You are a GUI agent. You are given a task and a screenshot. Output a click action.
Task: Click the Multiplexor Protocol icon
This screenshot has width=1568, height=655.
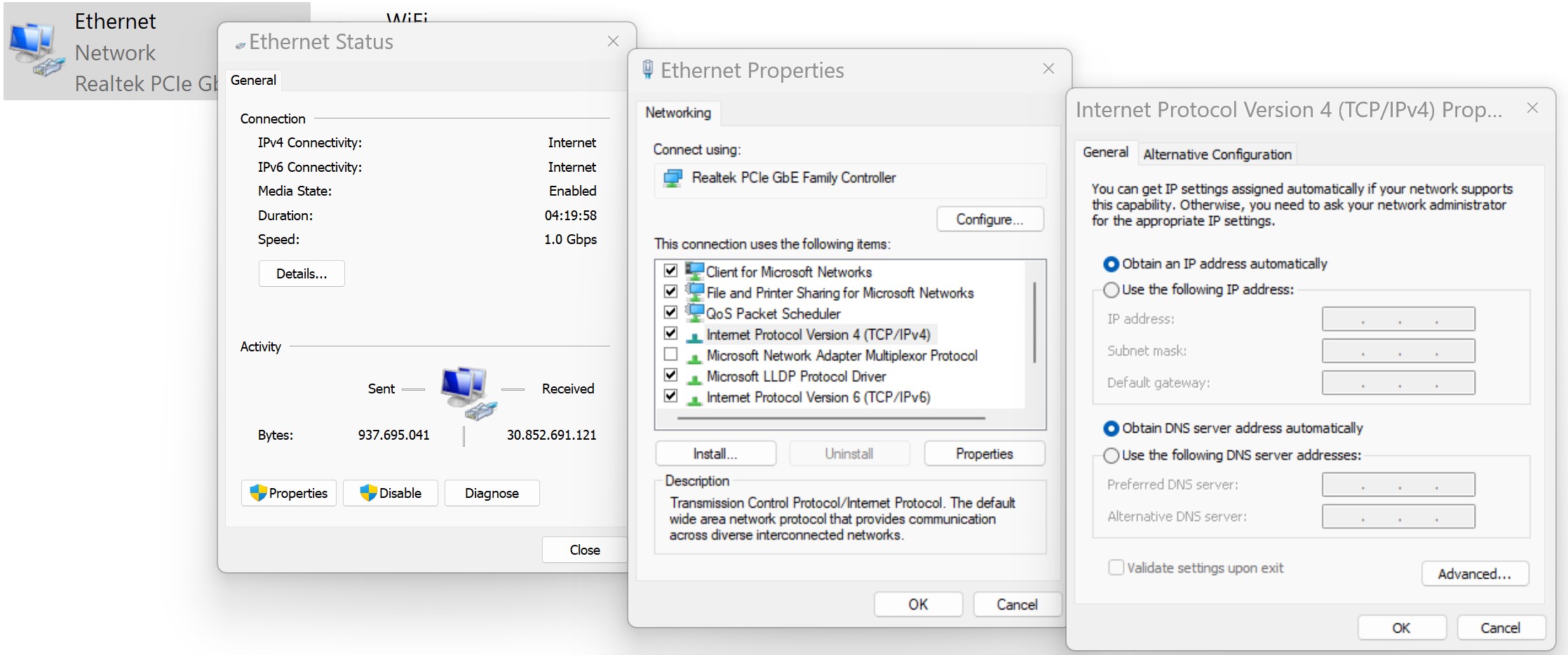(694, 358)
